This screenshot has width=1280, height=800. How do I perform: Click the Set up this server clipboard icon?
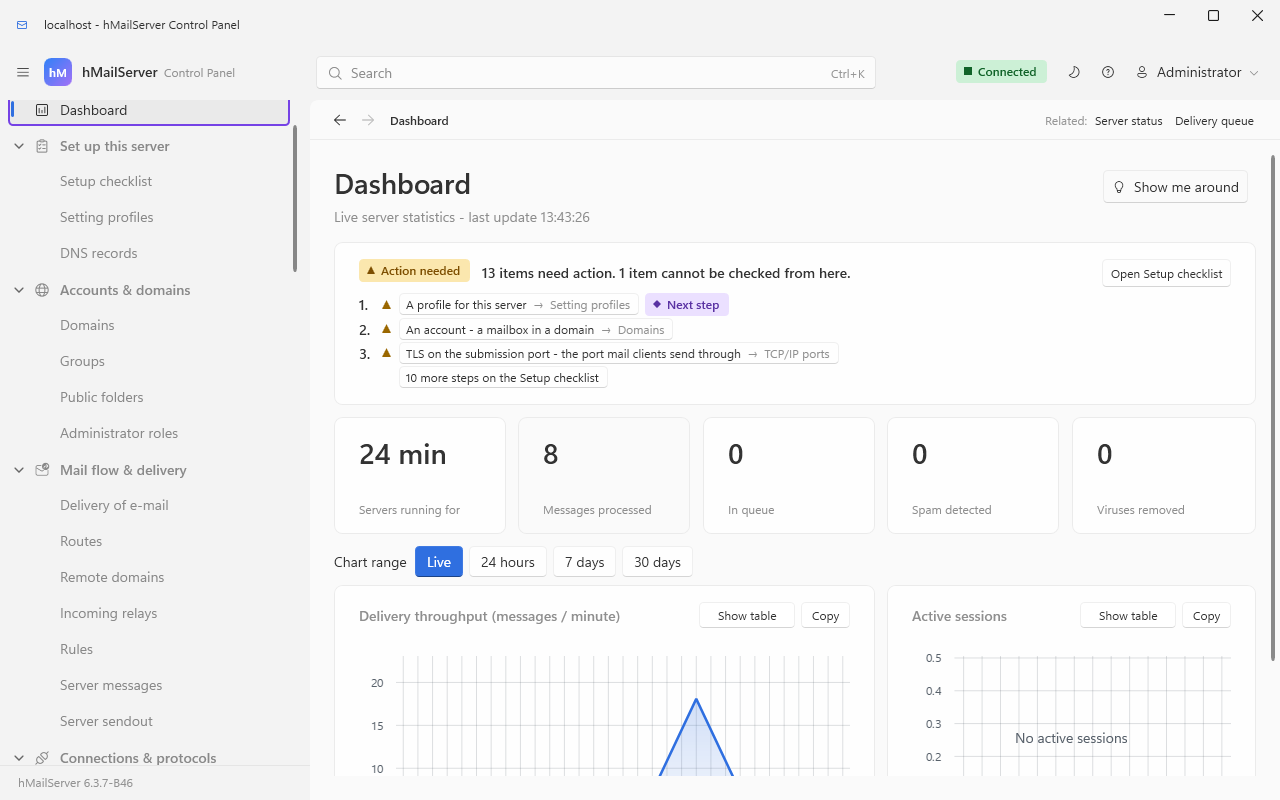coord(42,146)
